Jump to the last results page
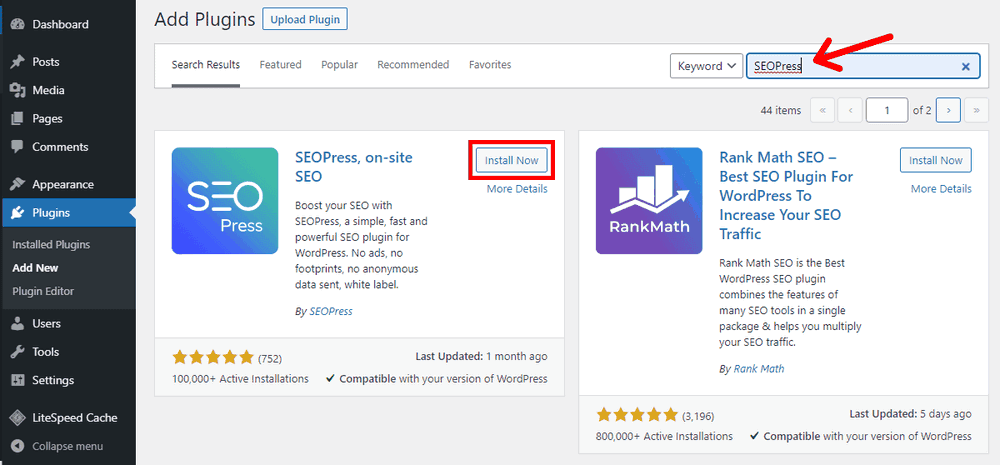The height and width of the screenshot is (465, 1000). (976, 110)
